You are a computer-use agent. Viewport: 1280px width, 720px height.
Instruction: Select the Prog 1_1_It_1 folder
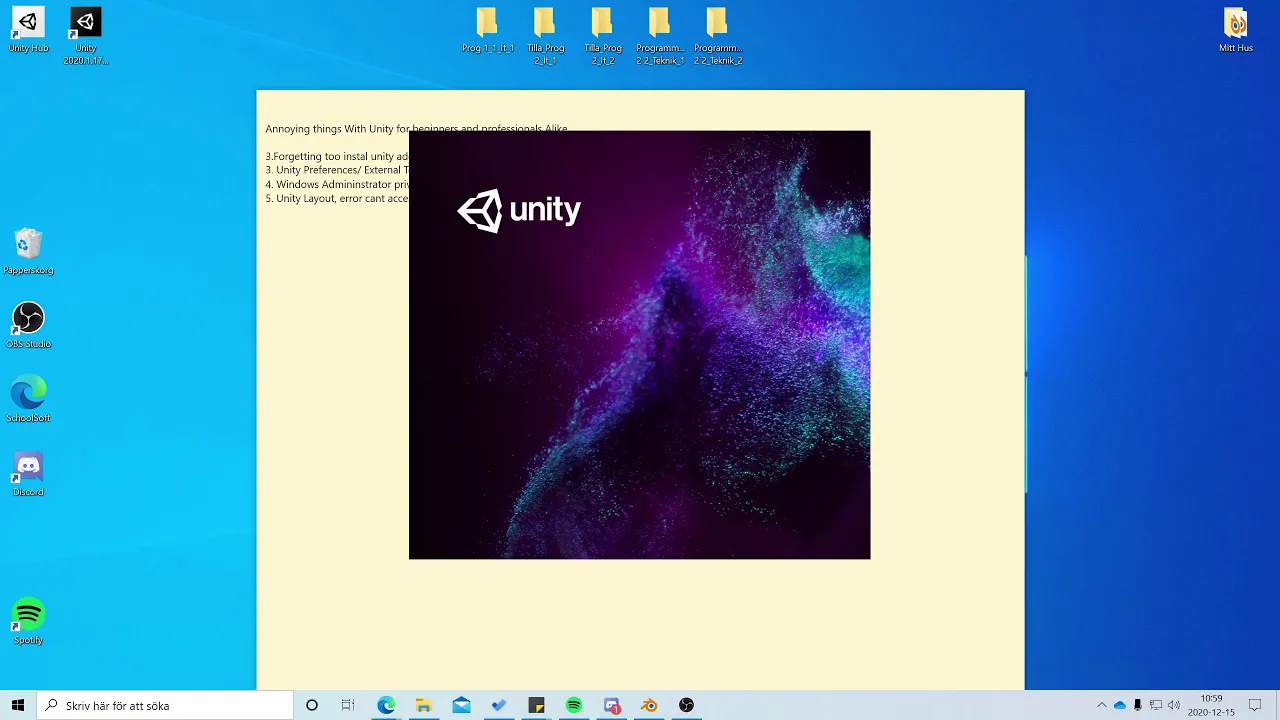click(x=487, y=29)
